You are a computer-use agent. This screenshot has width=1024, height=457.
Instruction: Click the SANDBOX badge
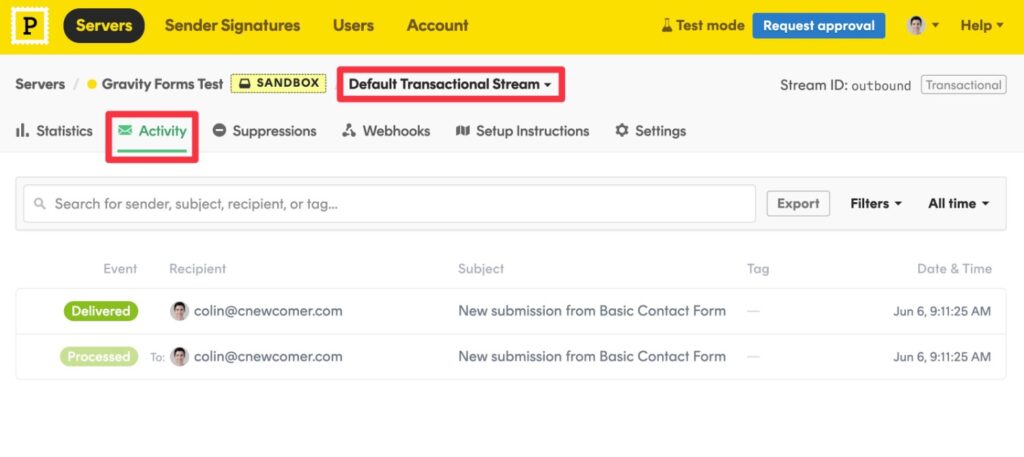click(x=278, y=84)
